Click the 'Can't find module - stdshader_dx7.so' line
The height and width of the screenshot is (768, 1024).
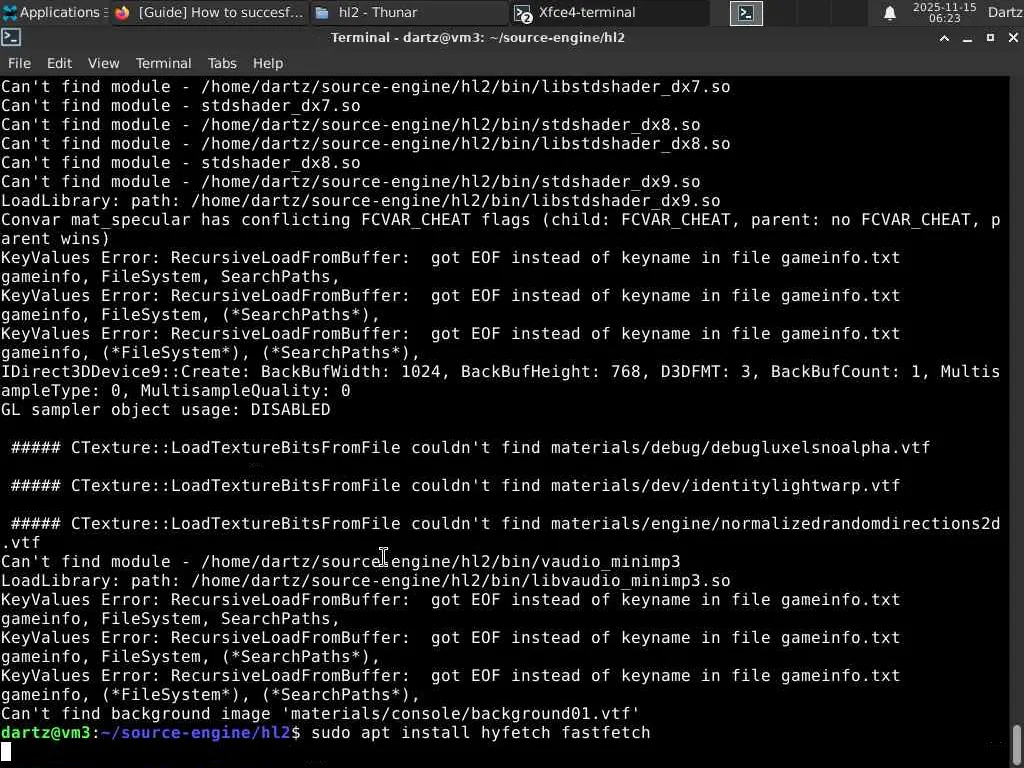(180, 106)
